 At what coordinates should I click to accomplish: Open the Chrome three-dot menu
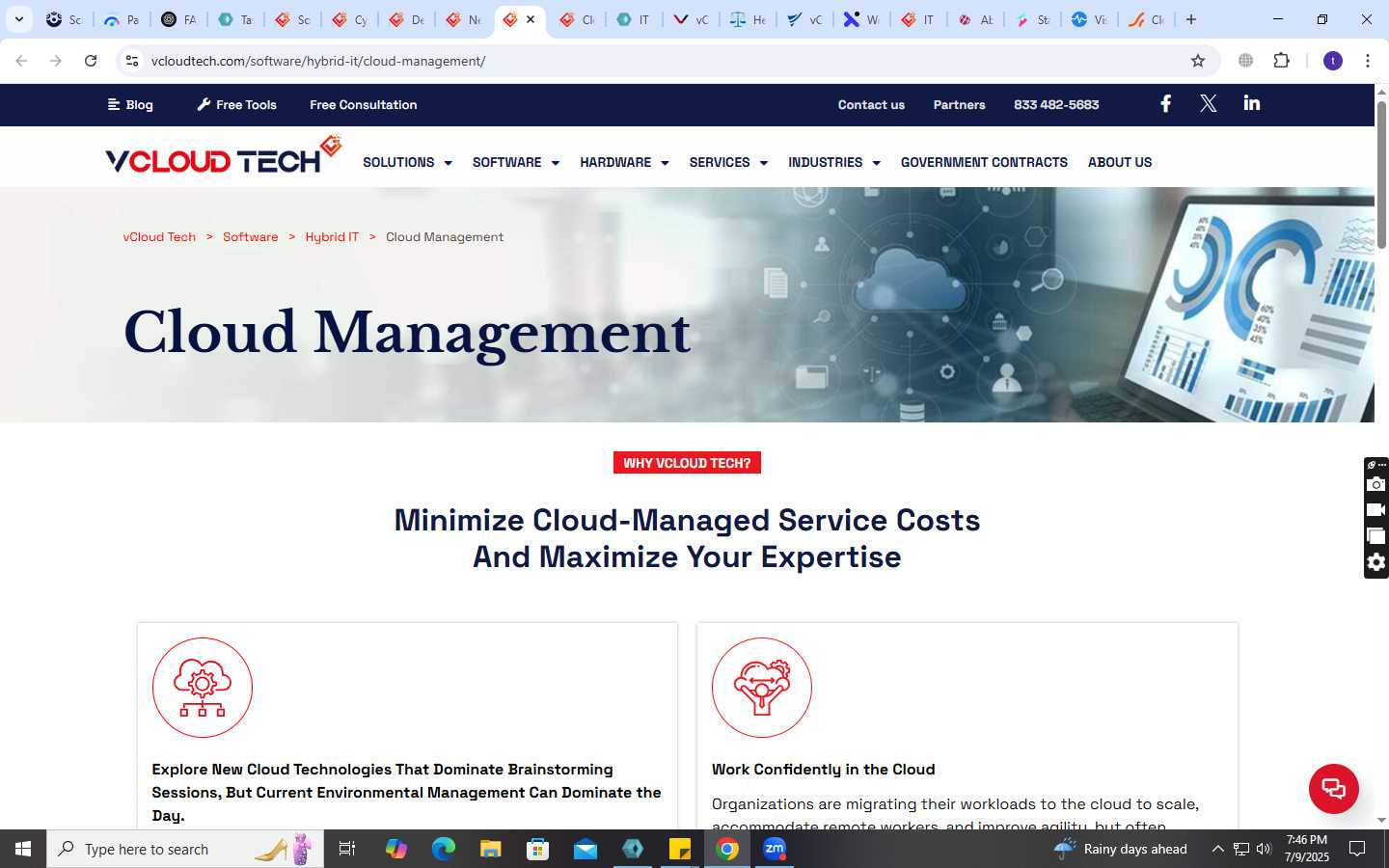[1367, 61]
